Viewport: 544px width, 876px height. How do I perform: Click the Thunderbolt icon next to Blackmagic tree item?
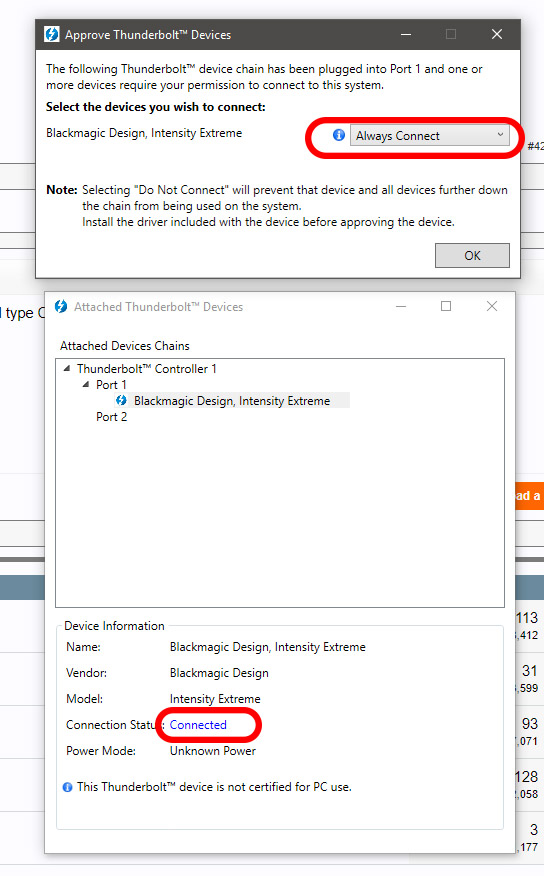[x=121, y=400]
